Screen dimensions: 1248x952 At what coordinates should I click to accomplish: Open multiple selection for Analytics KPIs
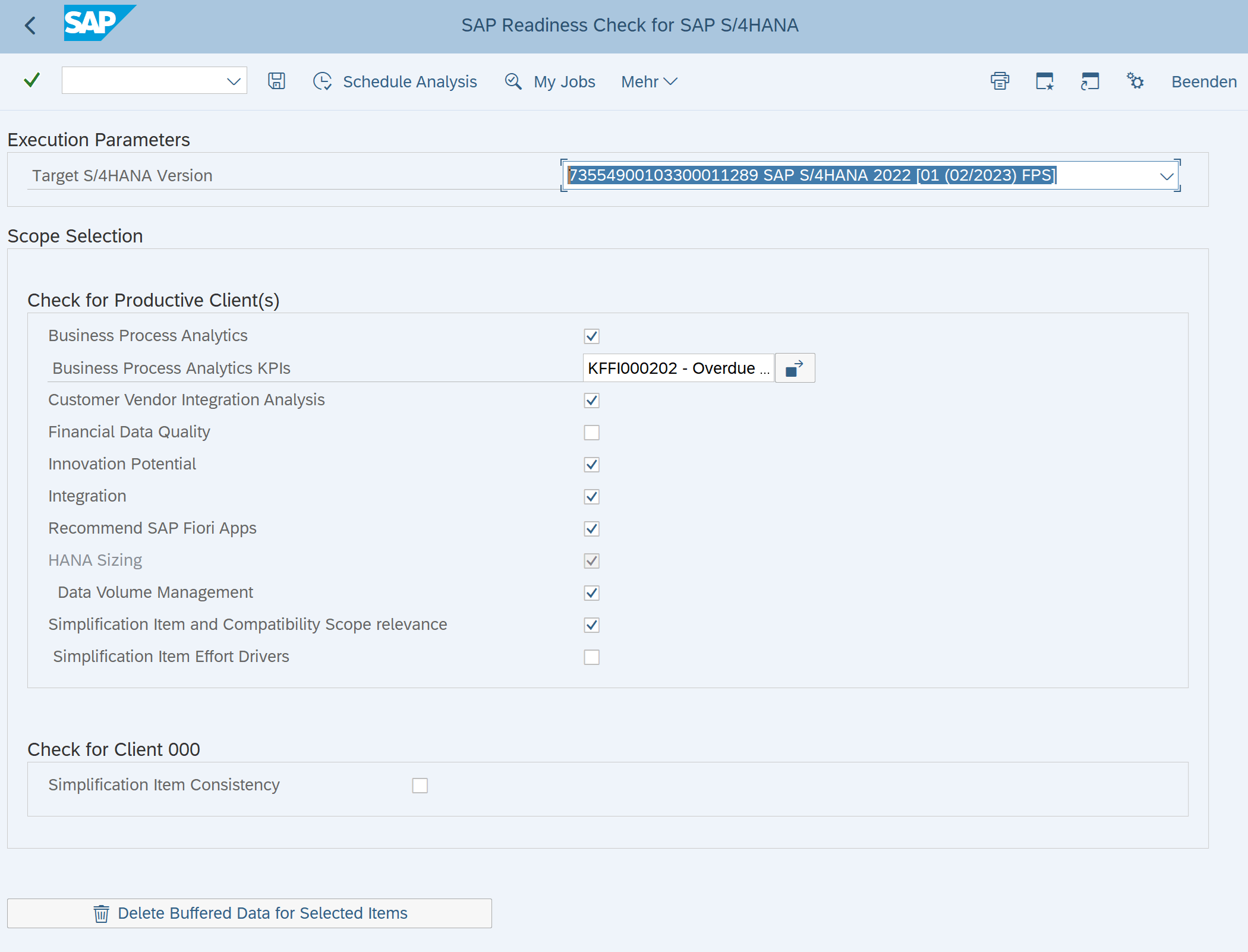point(795,368)
